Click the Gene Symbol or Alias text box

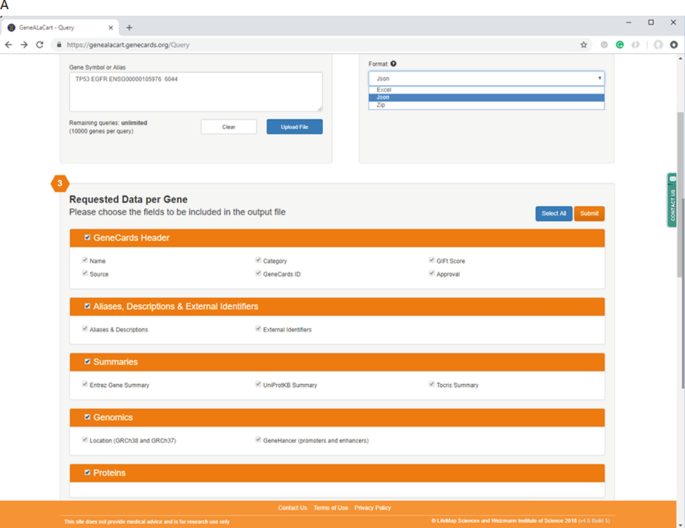196,91
